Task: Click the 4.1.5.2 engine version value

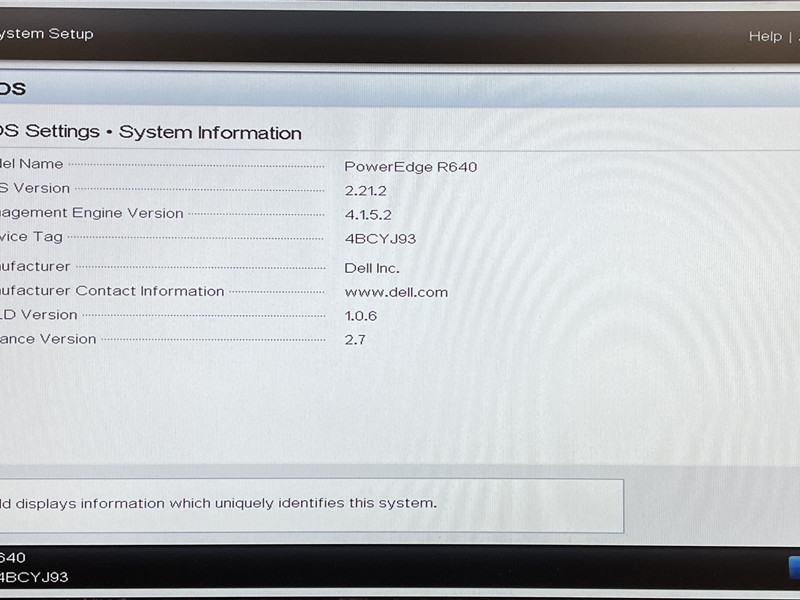Action: [x=368, y=215]
